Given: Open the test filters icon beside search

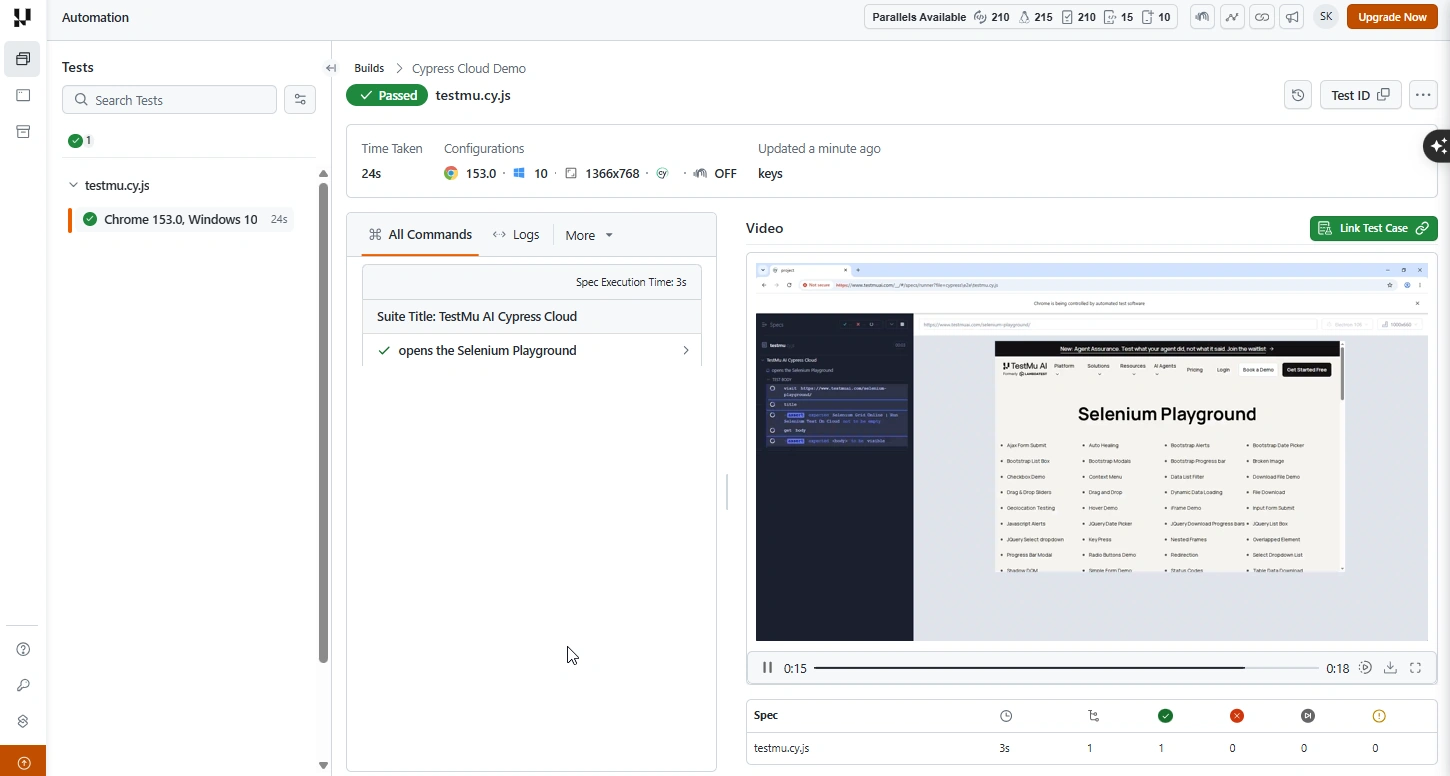Looking at the screenshot, I should pos(300,100).
